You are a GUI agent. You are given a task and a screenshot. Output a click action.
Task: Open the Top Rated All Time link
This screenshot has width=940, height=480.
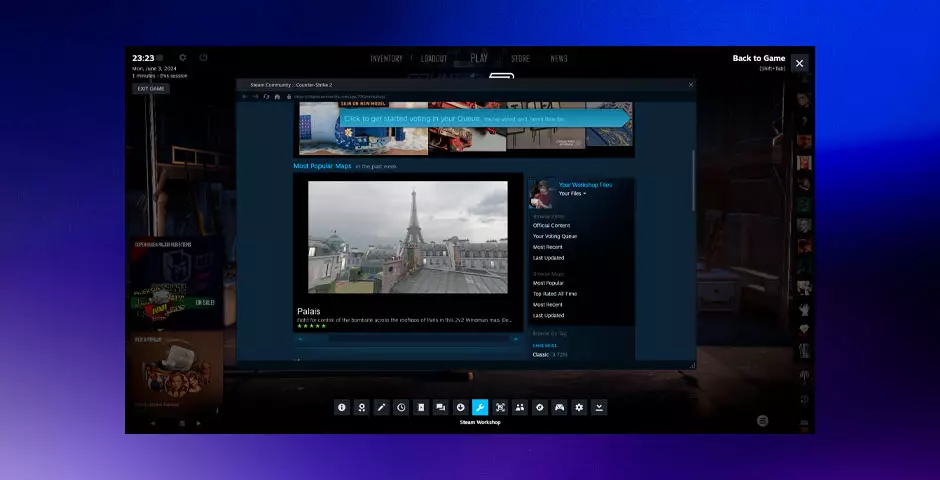tap(555, 294)
